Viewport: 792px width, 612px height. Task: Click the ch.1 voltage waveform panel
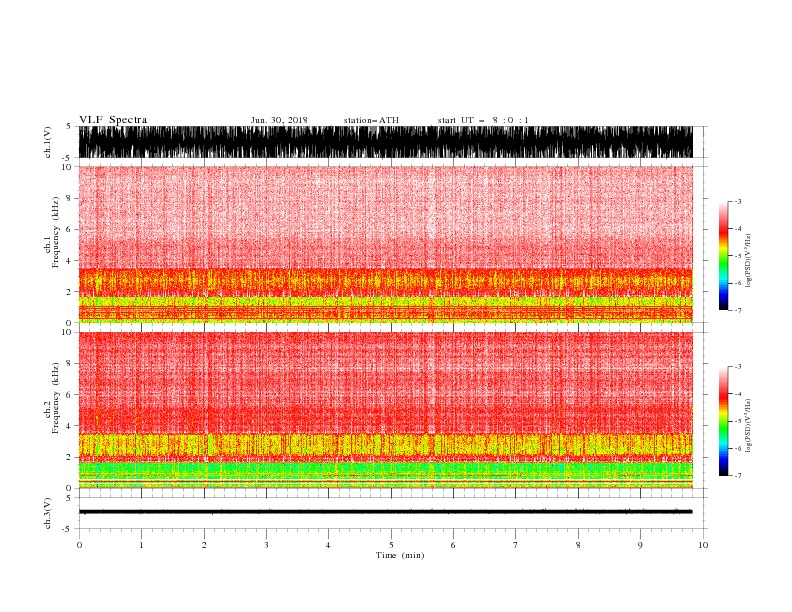[386, 142]
